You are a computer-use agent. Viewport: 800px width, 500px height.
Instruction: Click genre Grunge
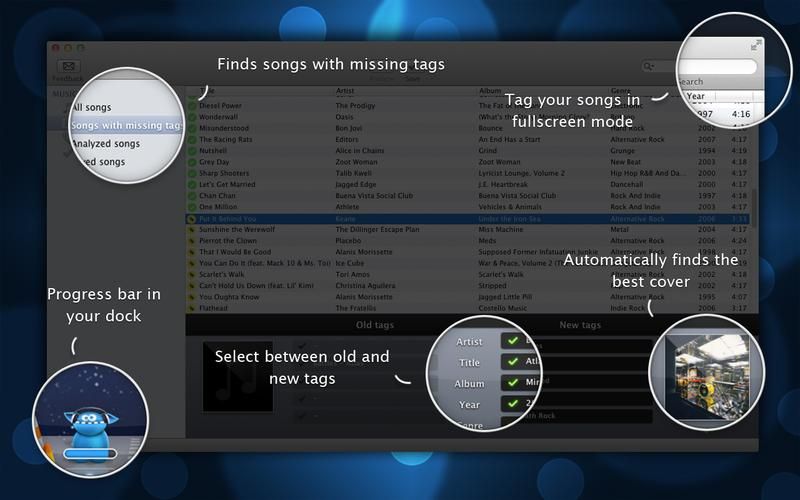(x=622, y=151)
